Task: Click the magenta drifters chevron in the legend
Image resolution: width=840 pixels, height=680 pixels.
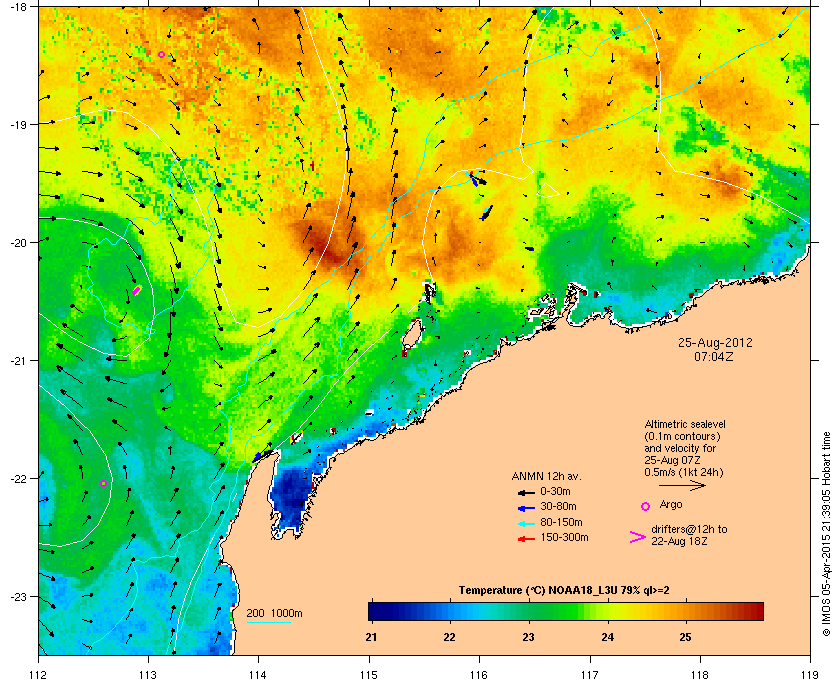Action: (x=638, y=537)
